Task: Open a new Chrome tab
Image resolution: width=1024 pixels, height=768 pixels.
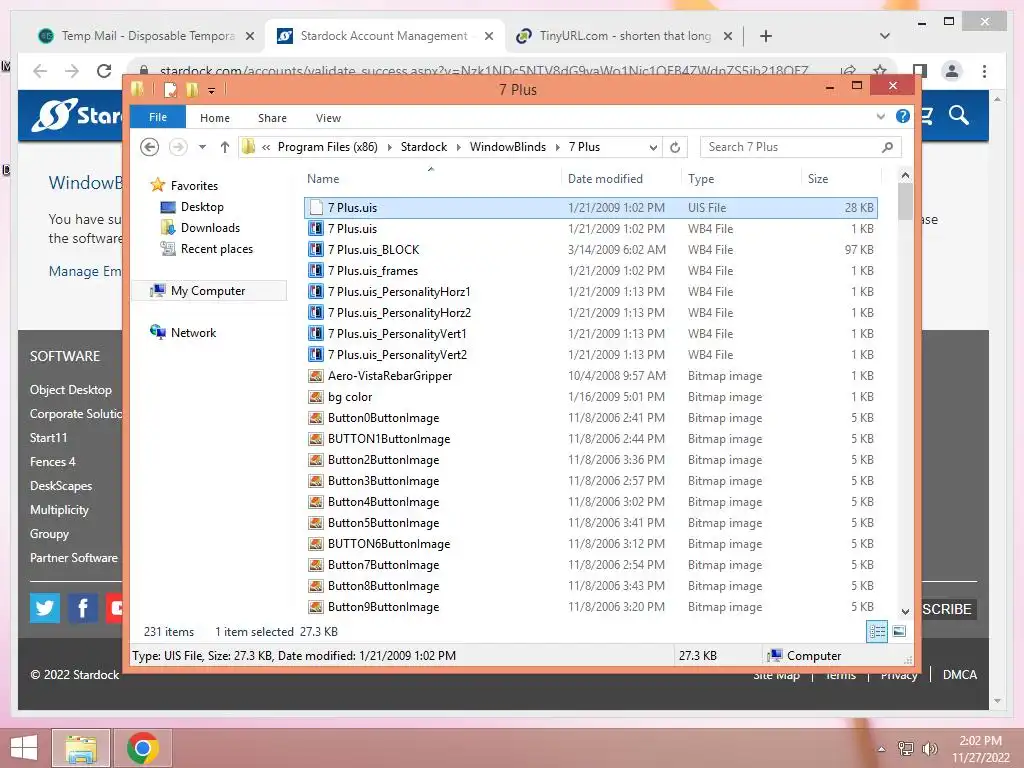Action: pos(766,36)
